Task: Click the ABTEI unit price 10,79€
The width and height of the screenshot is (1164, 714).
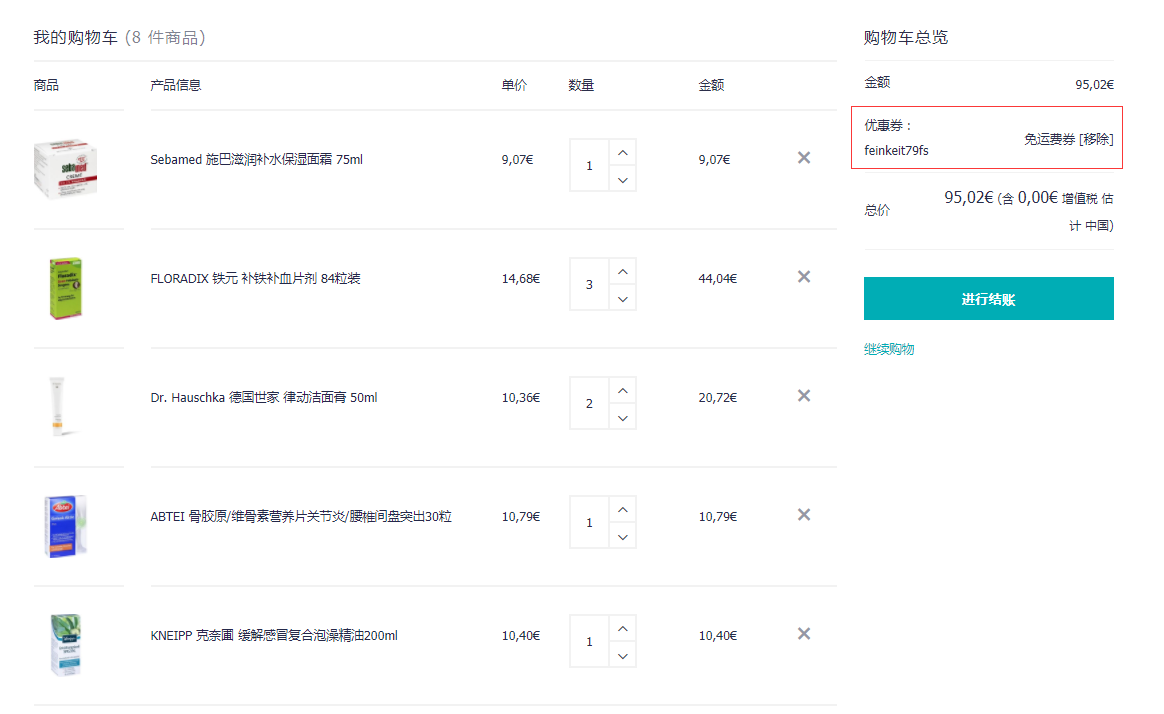Action: [521, 517]
